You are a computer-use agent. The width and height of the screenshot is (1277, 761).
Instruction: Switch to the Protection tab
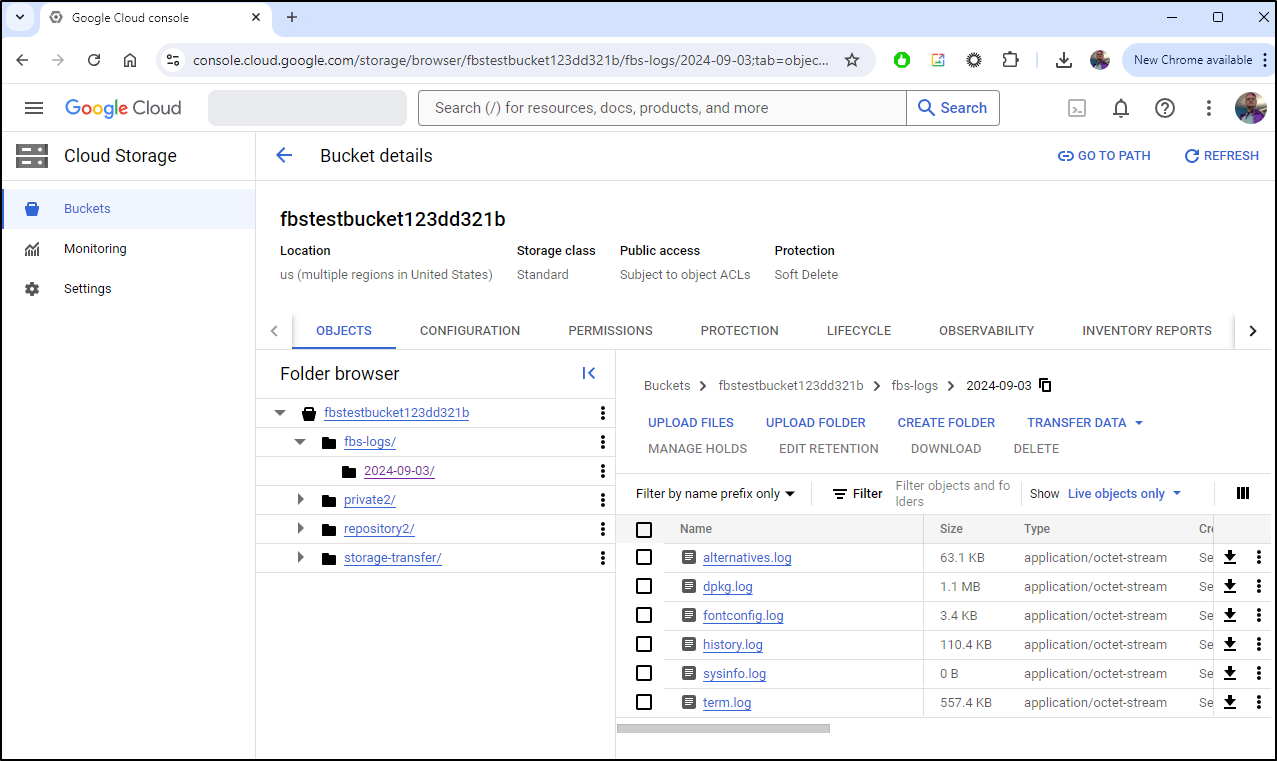point(739,331)
